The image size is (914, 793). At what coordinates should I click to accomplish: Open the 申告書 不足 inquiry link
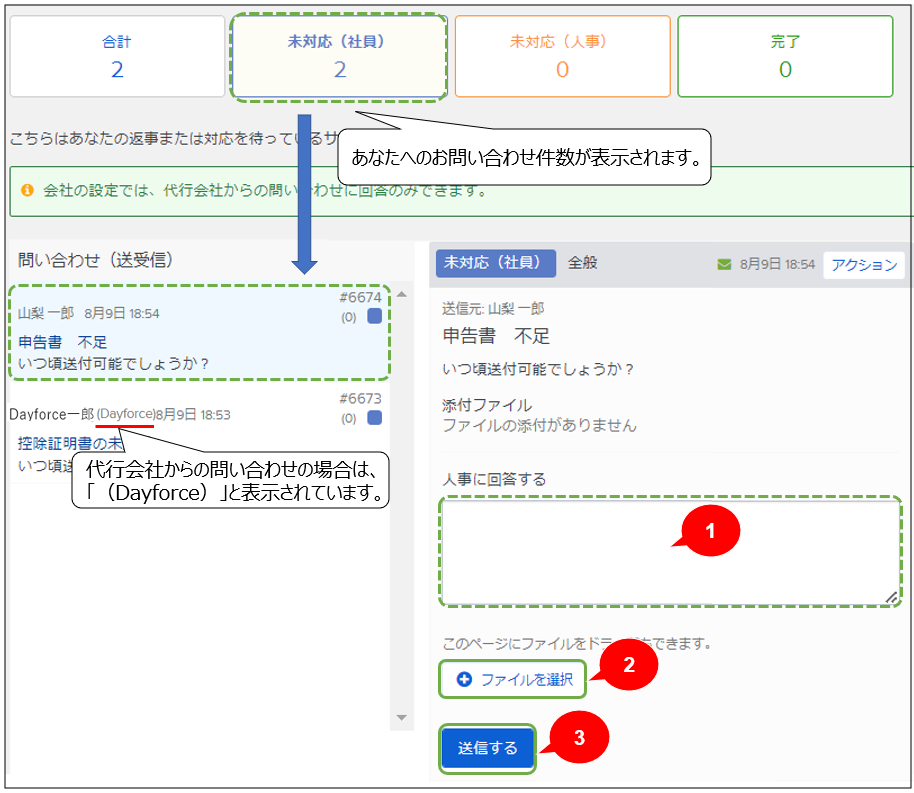(x=62, y=342)
